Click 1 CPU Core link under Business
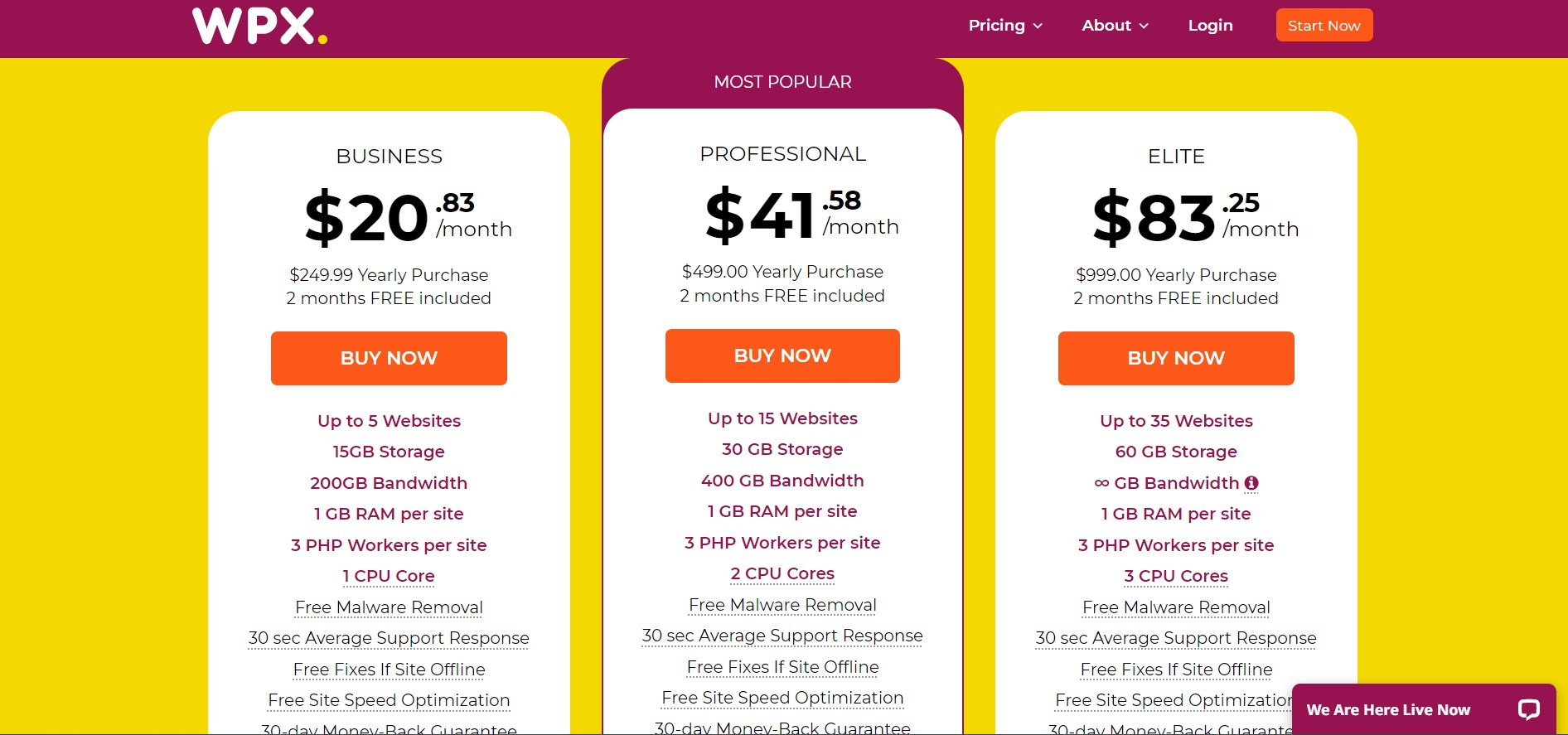This screenshot has width=1568, height=735. point(388,576)
